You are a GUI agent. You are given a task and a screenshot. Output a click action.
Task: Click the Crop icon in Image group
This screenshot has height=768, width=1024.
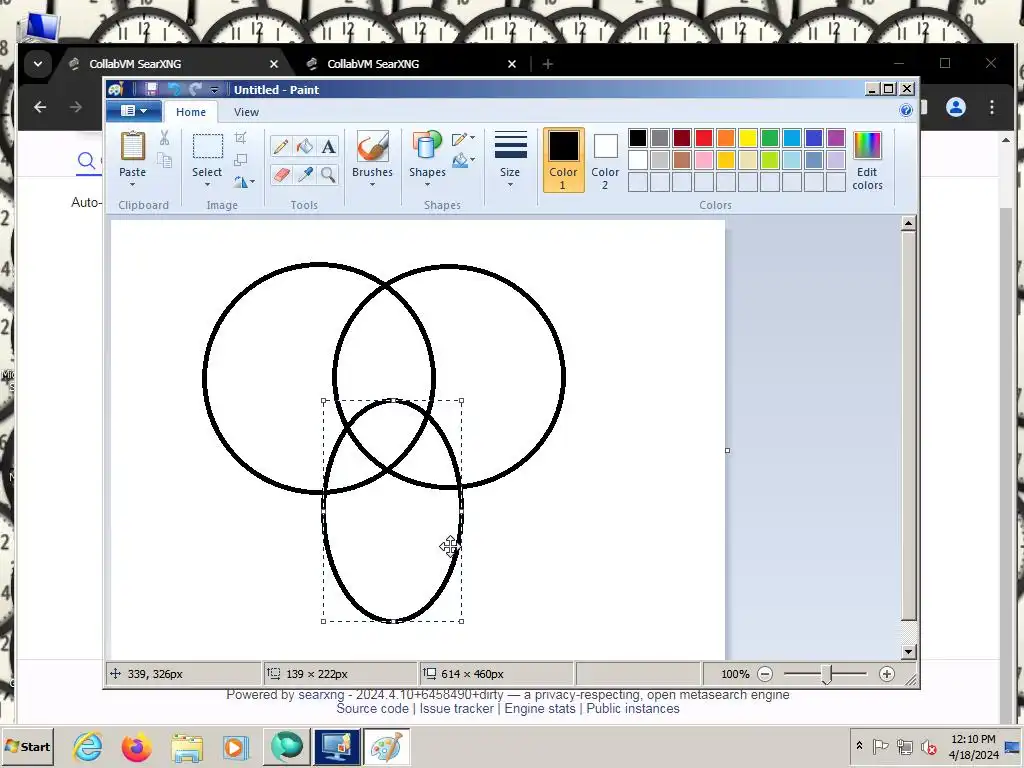tap(240, 138)
